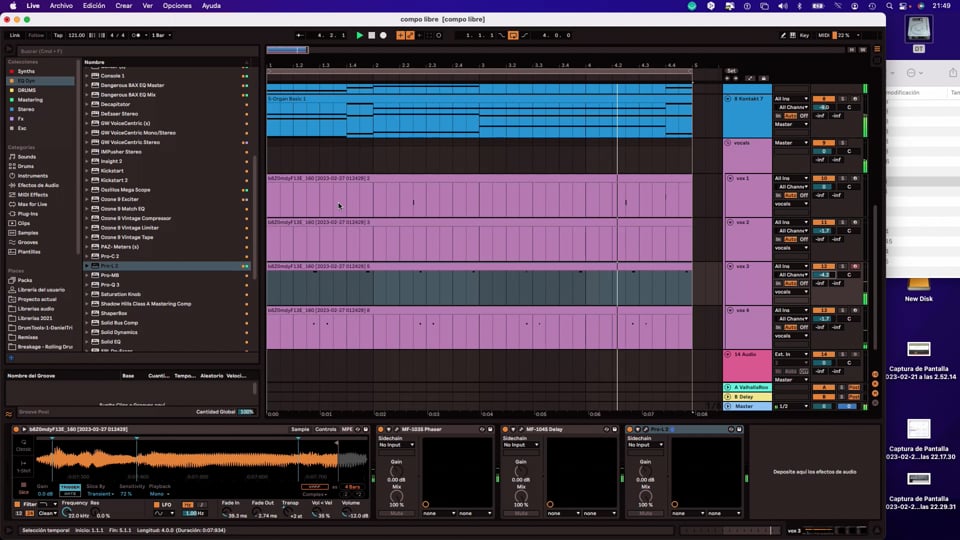The image size is (960, 540).
Task: Open the Ver menu
Action: pos(148,6)
